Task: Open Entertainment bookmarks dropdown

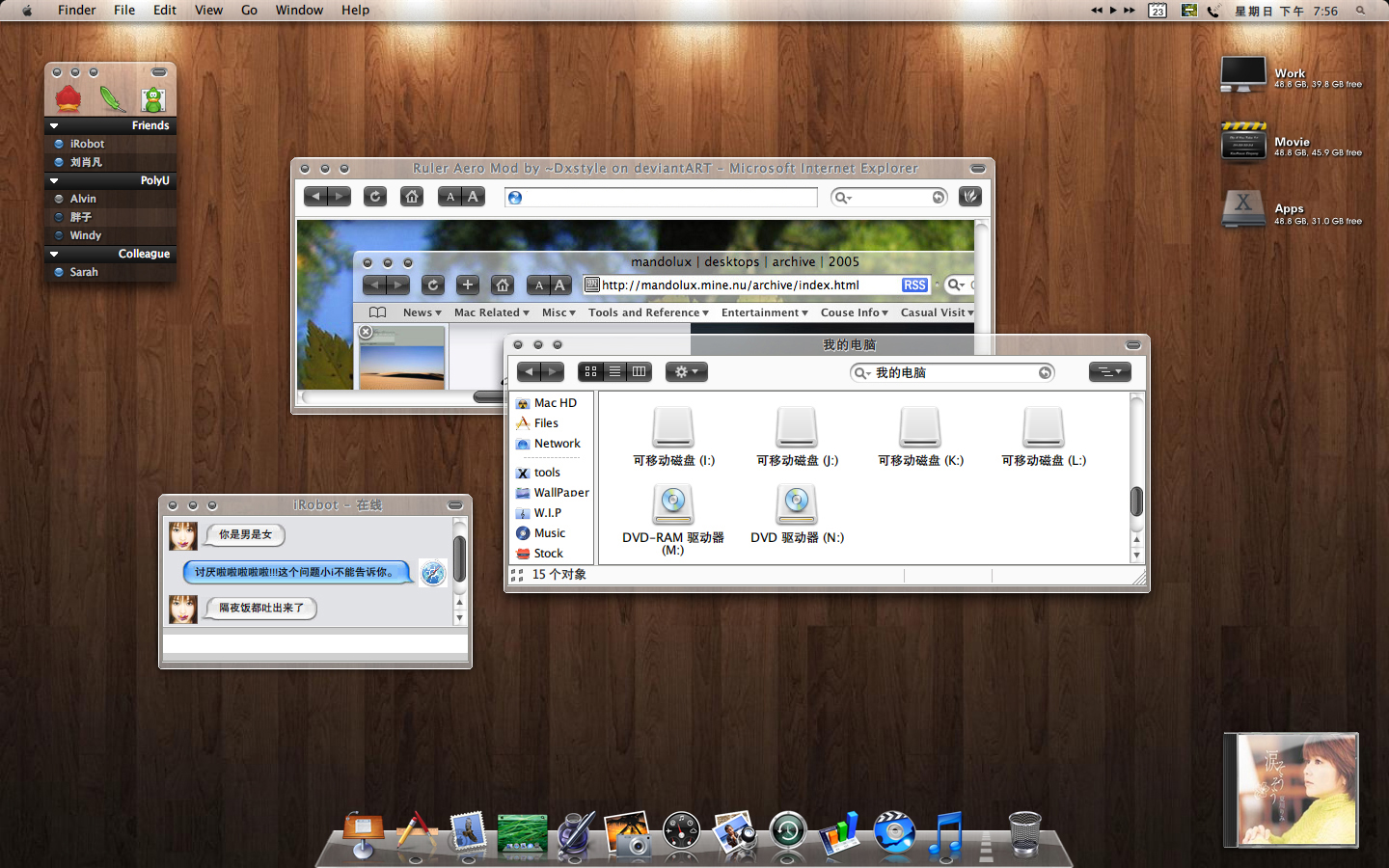Action: click(764, 312)
